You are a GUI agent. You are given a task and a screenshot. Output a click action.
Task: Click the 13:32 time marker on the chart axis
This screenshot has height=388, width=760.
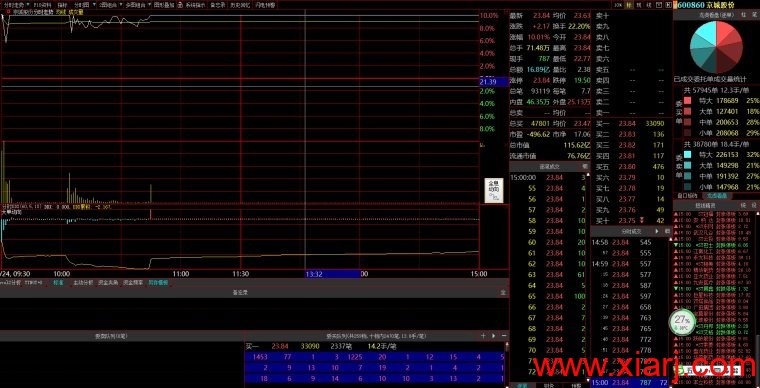point(314,274)
